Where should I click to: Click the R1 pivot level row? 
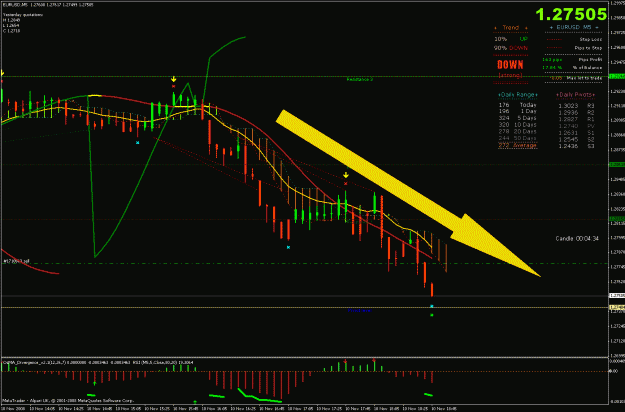(x=576, y=119)
